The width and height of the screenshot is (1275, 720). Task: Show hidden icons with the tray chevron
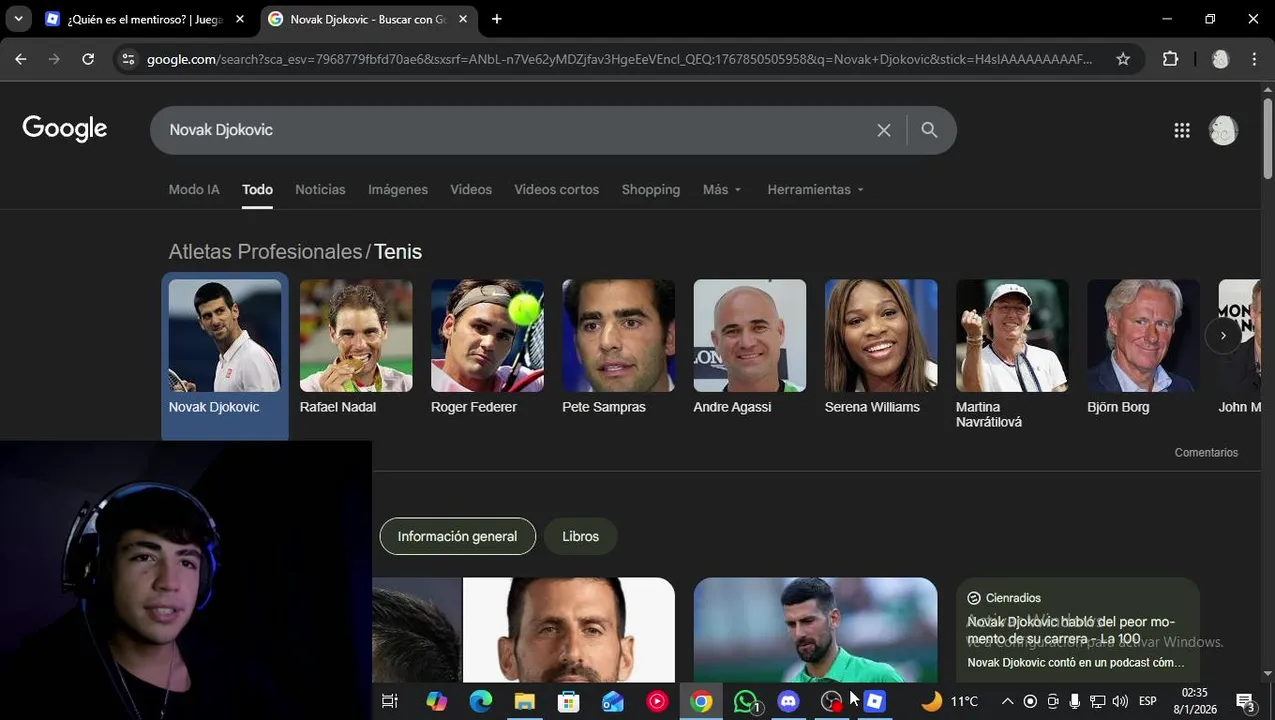1007,701
